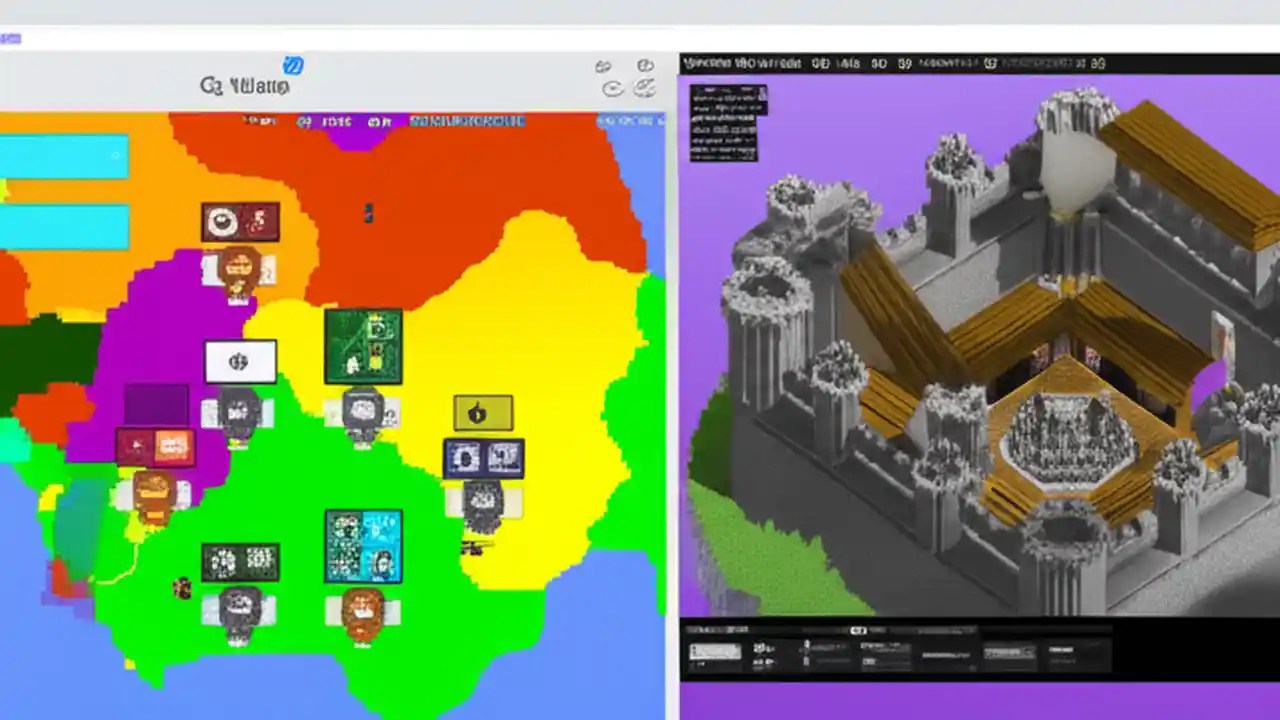The width and height of the screenshot is (1280, 720).
Task: Click the blue app logo above the map title
Action: (x=293, y=66)
